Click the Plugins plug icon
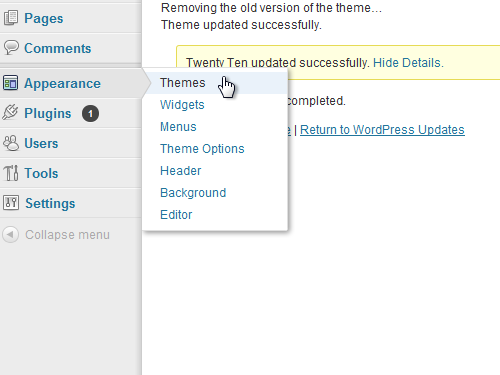The height and width of the screenshot is (375, 500). (x=10, y=112)
